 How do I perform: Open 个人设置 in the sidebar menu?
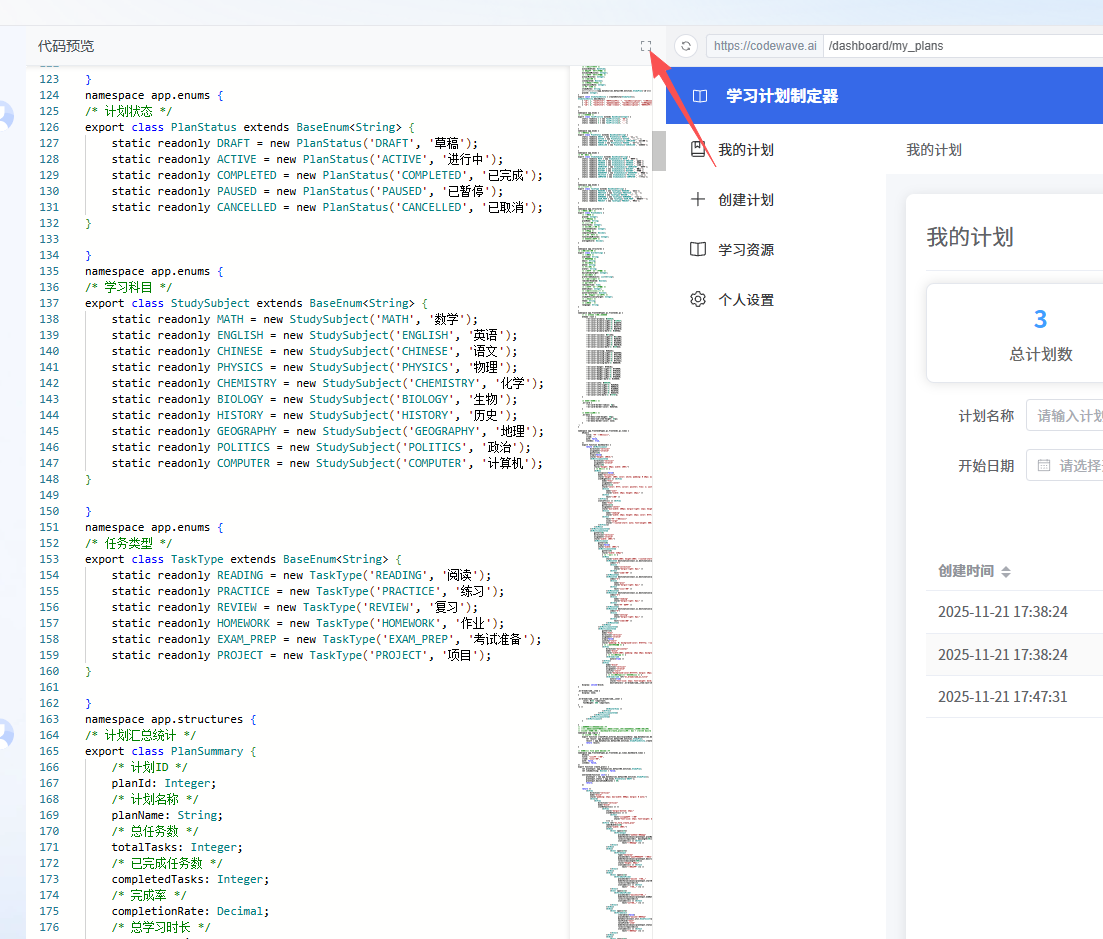point(746,300)
